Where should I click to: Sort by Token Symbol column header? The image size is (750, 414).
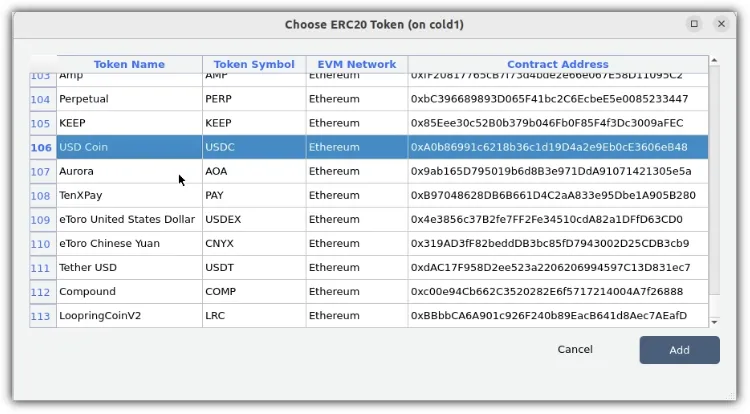(254, 64)
